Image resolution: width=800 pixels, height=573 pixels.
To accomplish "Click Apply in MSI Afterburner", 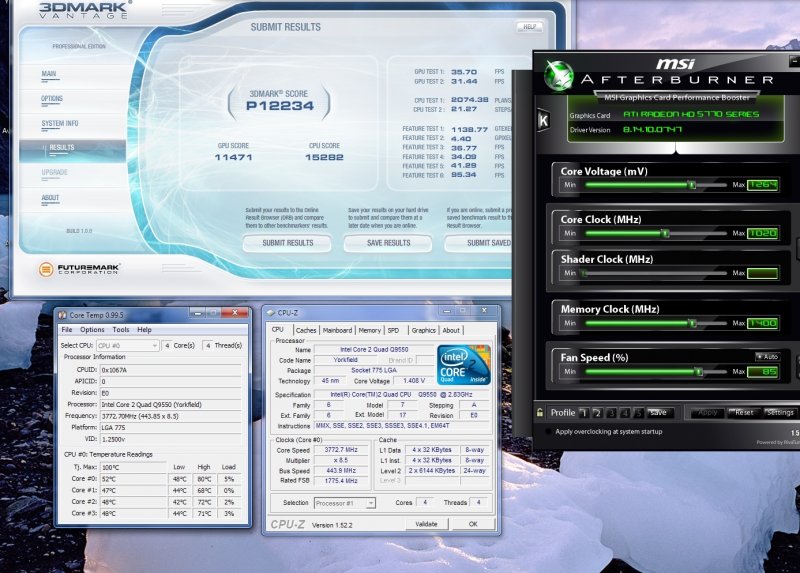I will (707, 412).
